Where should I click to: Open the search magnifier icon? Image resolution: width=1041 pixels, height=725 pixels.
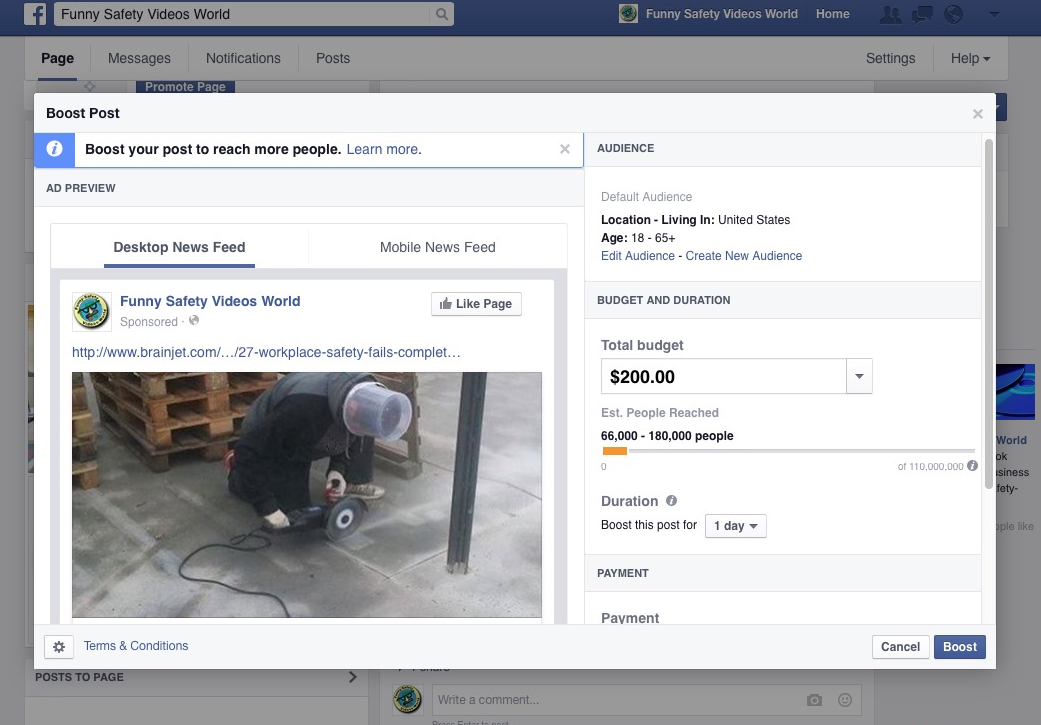[x=443, y=14]
